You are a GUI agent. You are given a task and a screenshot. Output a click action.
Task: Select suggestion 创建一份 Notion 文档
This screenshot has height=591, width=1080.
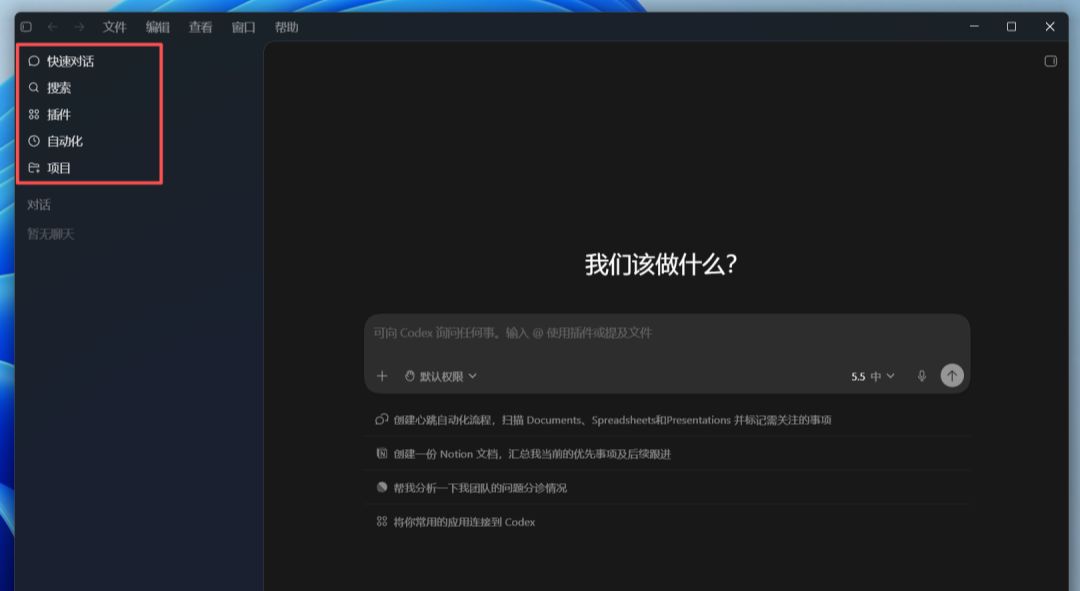coord(667,454)
